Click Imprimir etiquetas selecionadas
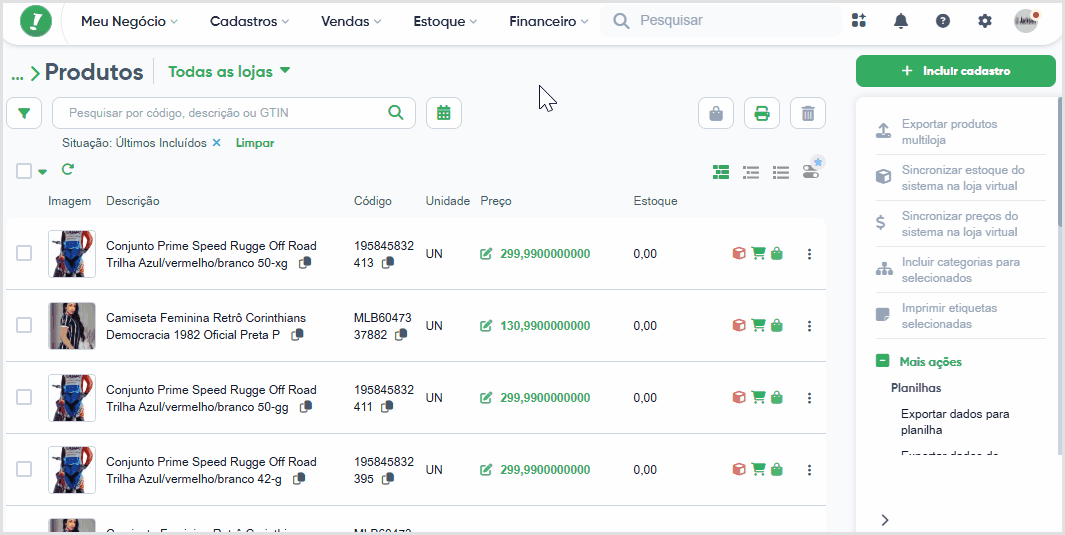The height and width of the screenshot is (535, 1065). pyautogui.click(x=960, y=316)
